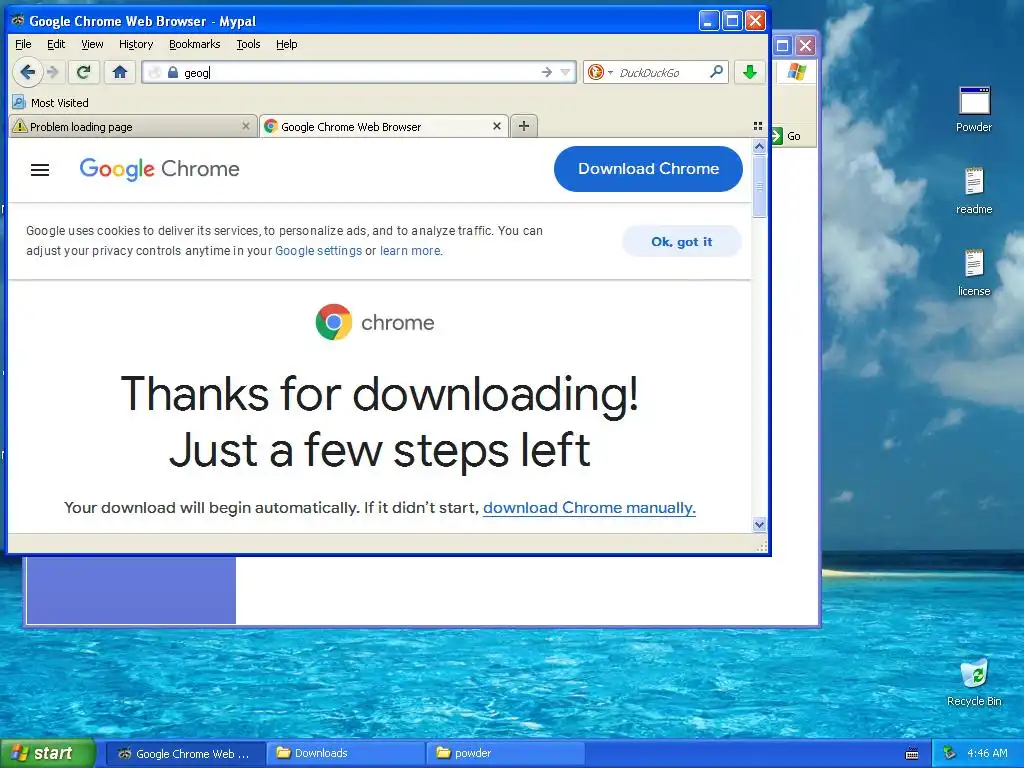Click the Most Visited bookmark folder
The image size is (1024, 768).
tap(51, 103)
